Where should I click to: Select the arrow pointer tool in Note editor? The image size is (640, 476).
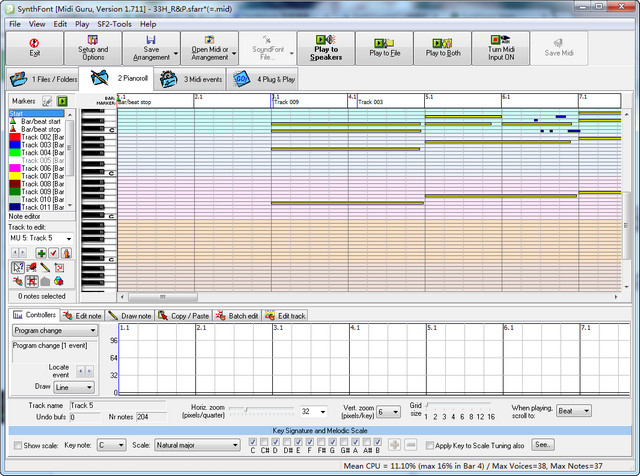pyautogui.click(x=19, y=268)
